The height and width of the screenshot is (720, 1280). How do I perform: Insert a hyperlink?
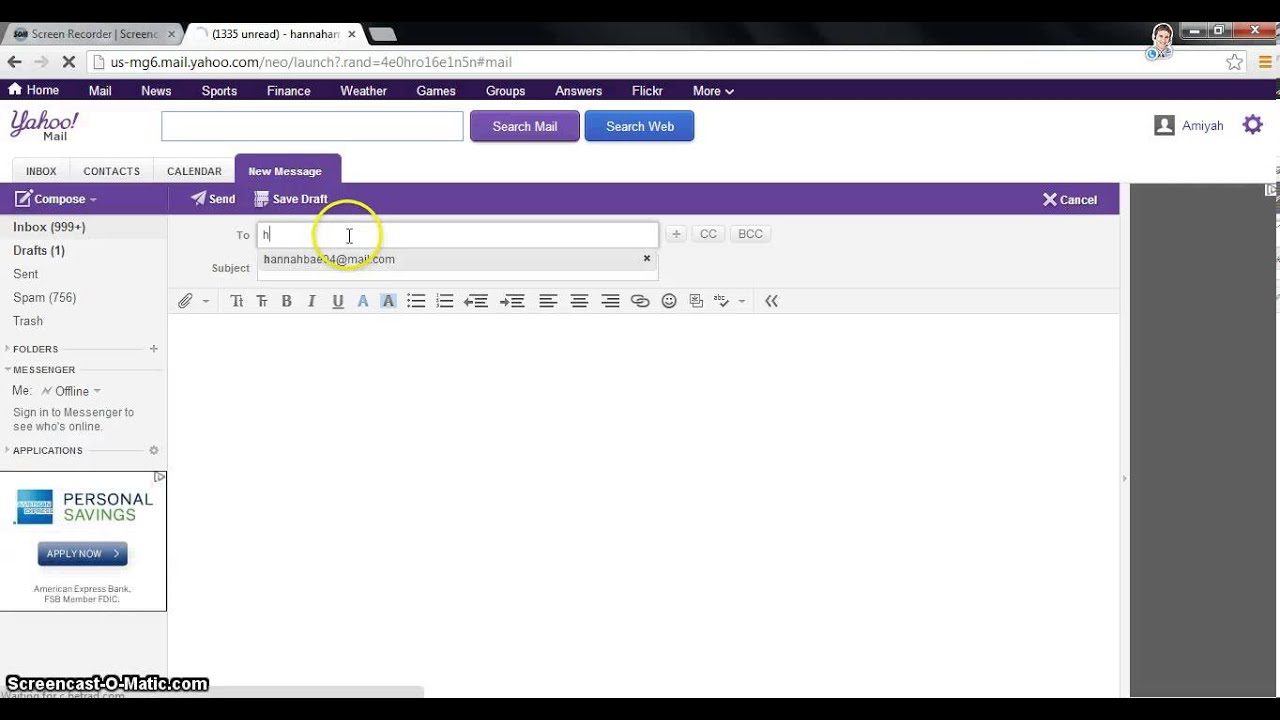pyautogui.click(x=640, y=301)
